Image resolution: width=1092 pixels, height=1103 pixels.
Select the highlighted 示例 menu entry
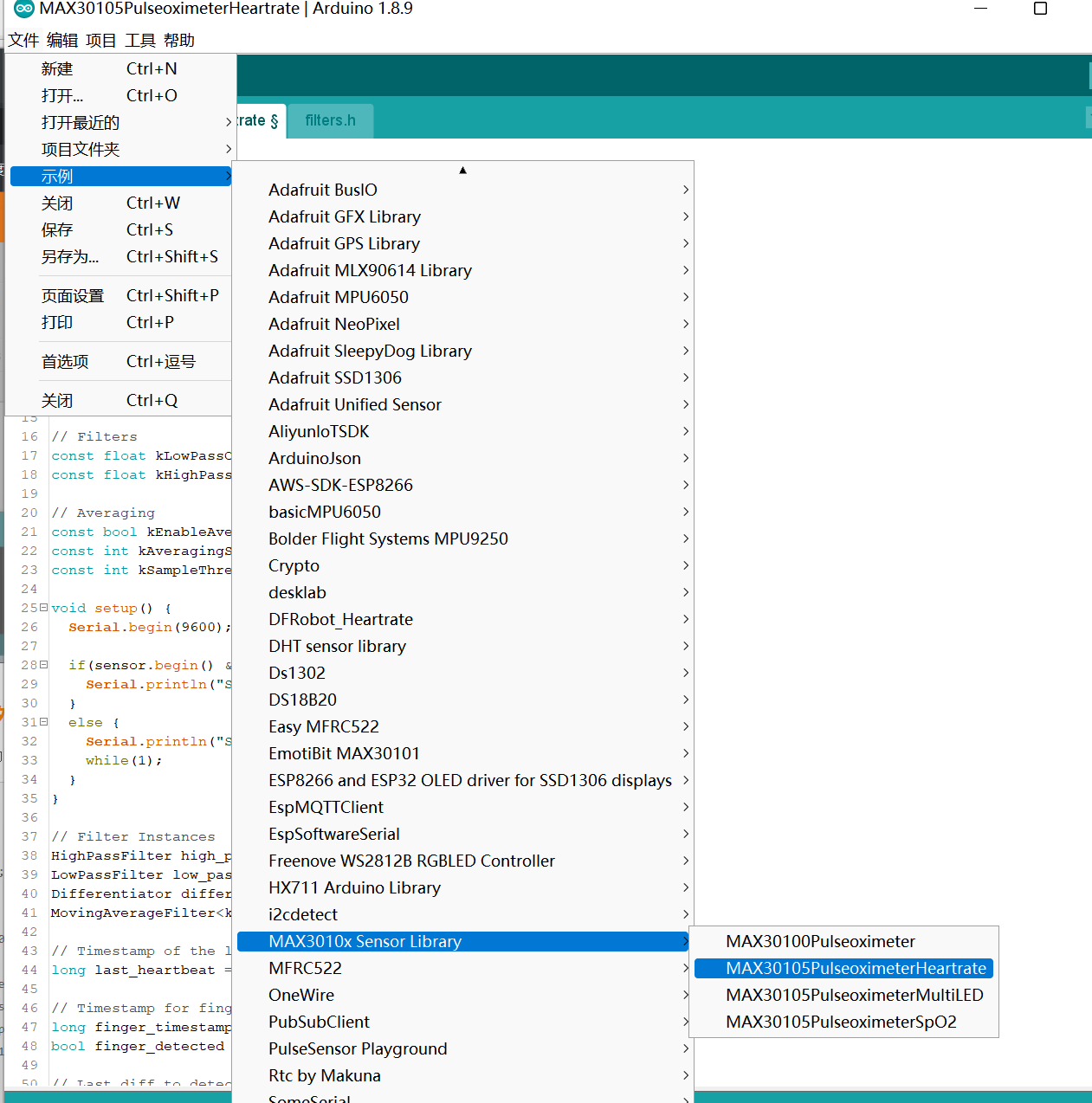point(121,176)
